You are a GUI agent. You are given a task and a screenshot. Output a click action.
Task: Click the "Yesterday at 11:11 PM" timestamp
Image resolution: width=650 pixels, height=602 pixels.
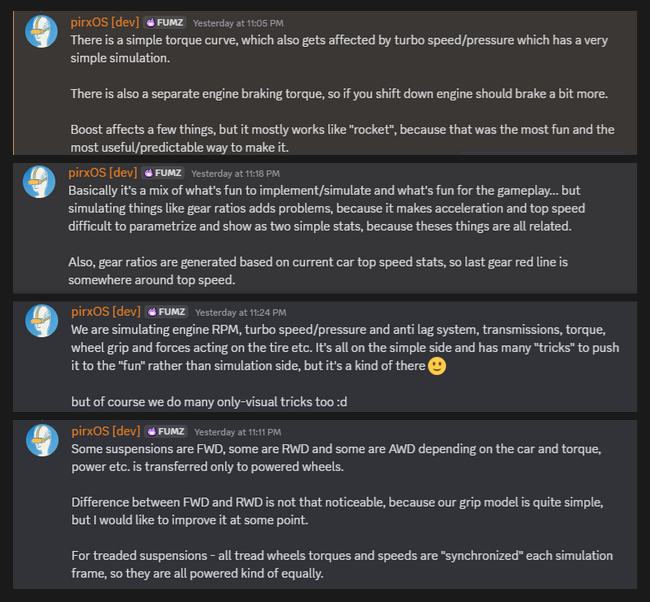(x=238, y=431)
